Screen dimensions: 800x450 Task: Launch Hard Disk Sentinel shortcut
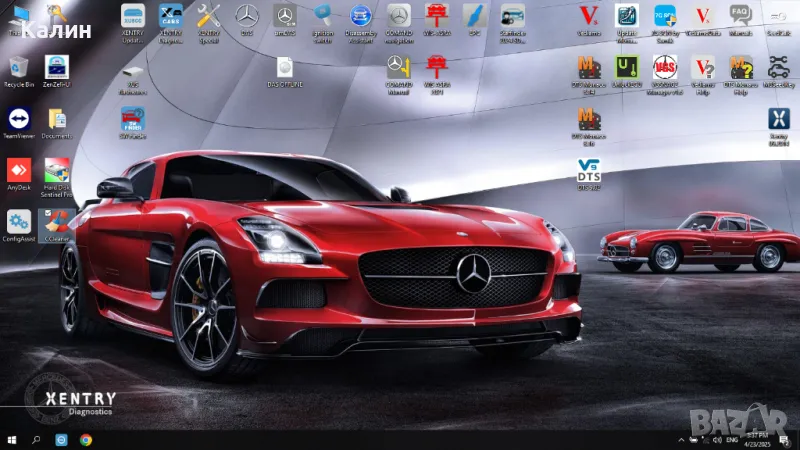coord(57,169)
